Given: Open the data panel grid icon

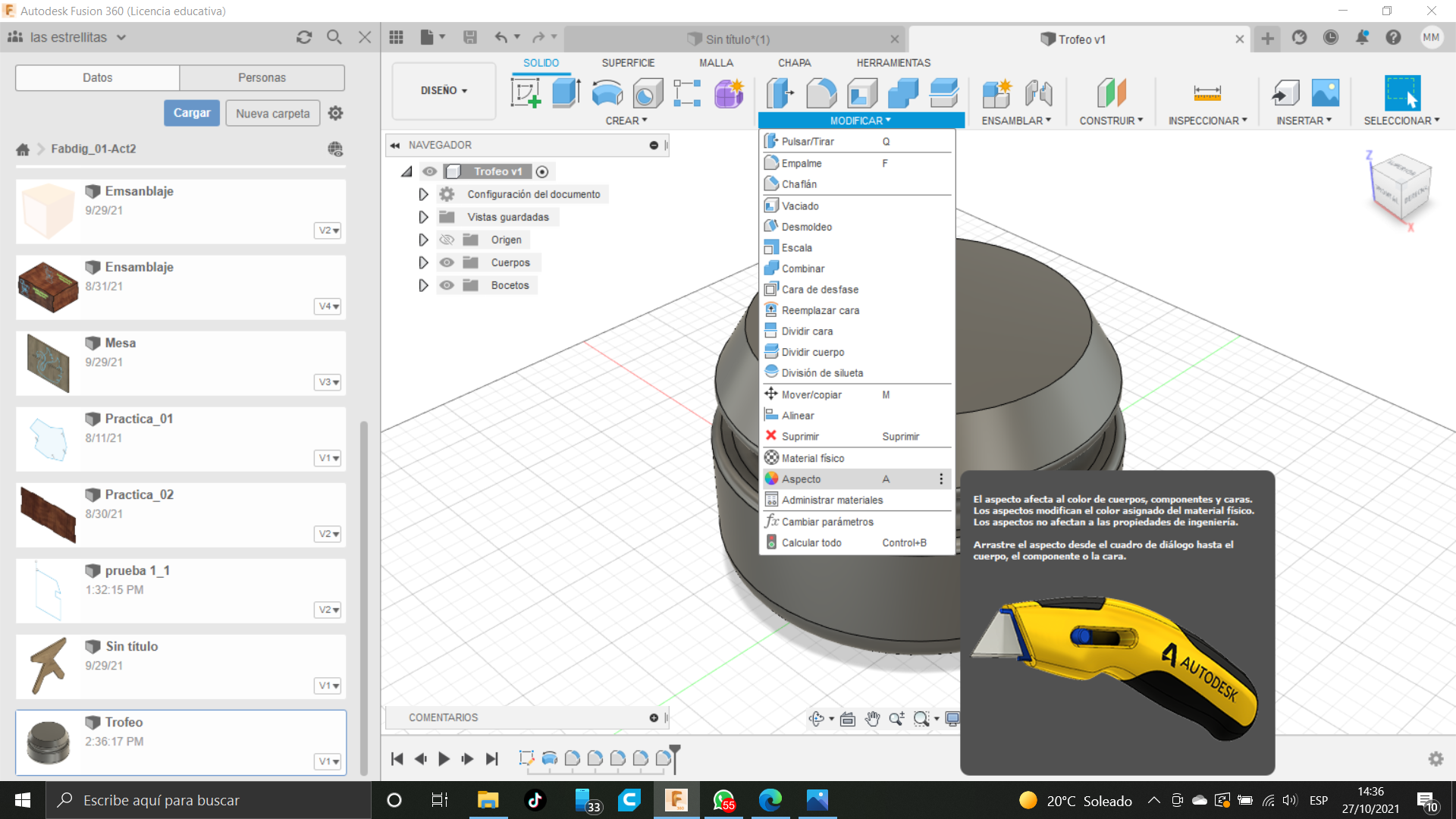Looking at the screenshot, I should [396, 37].
